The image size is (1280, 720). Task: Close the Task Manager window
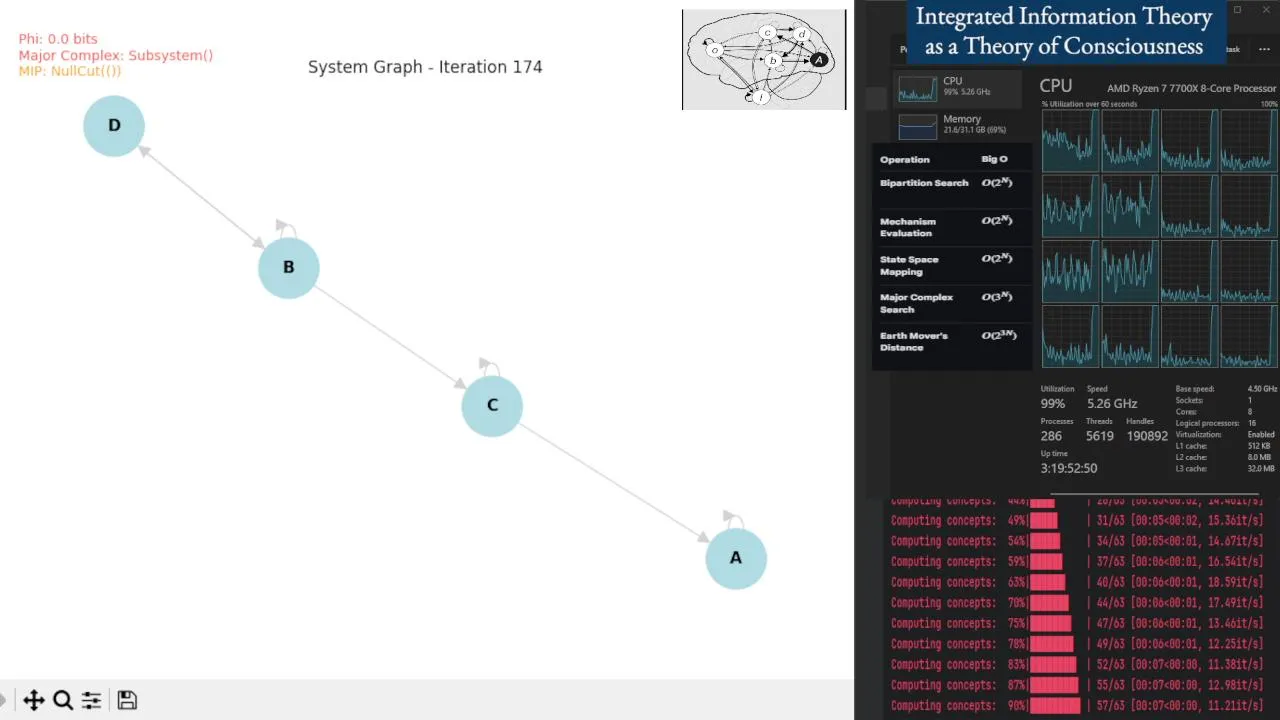[1264, 10]
